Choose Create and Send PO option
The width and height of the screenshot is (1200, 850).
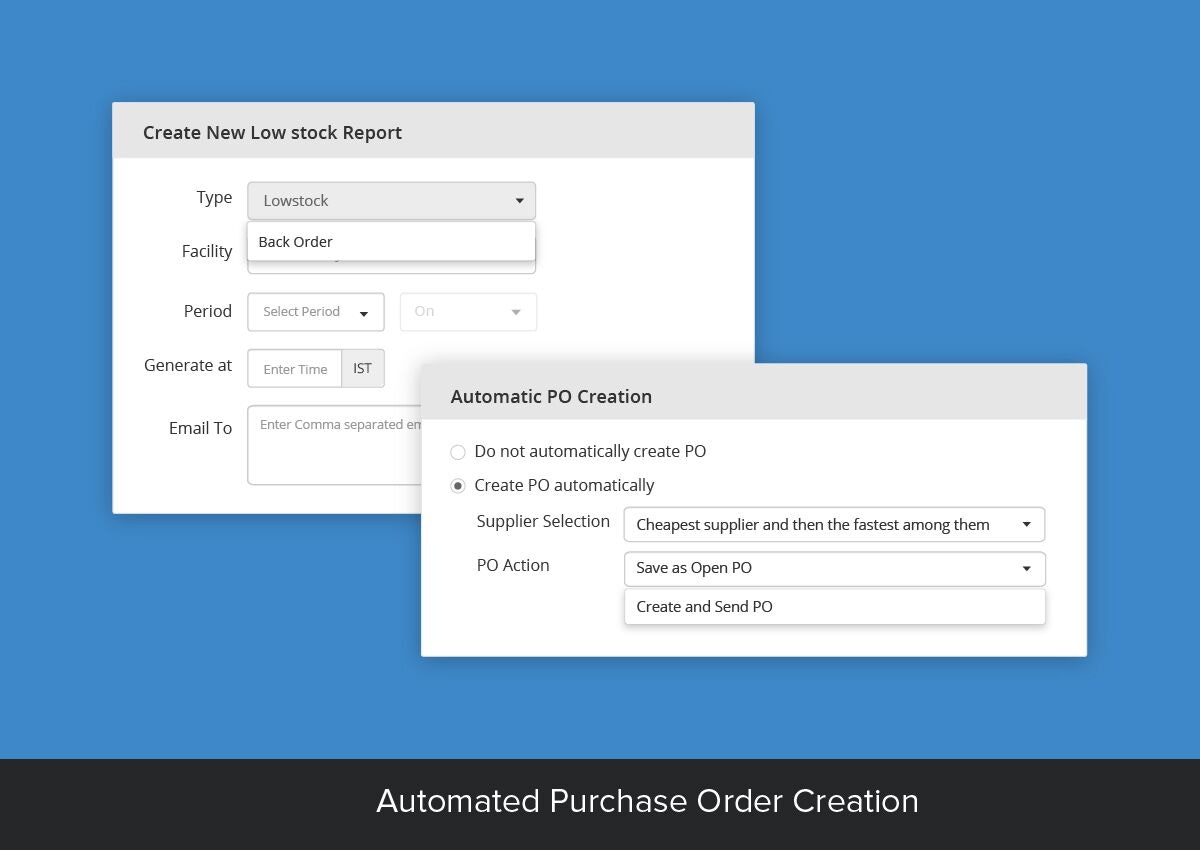coord(834,607)
